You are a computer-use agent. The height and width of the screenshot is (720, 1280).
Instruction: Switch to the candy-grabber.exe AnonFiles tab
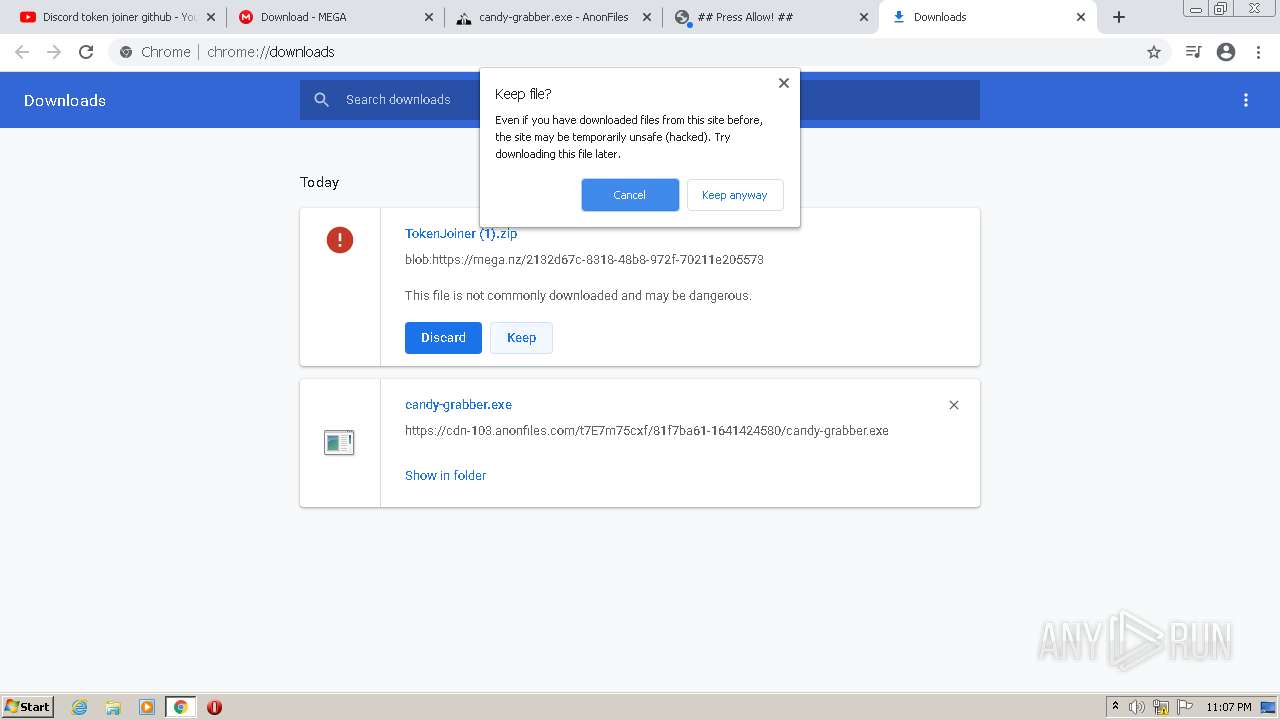(554, 17)
